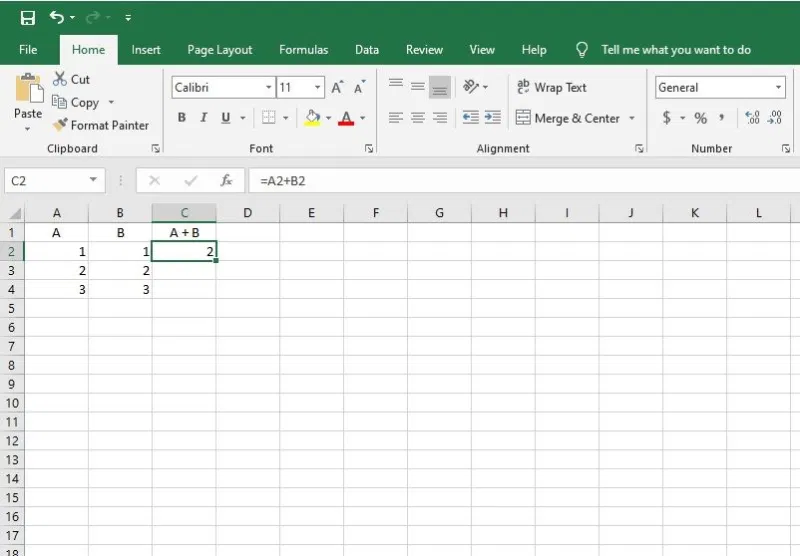Switch to the Insert tab
Image resolution: width=800 pixels, height=556 pixels.
[146, 49]
